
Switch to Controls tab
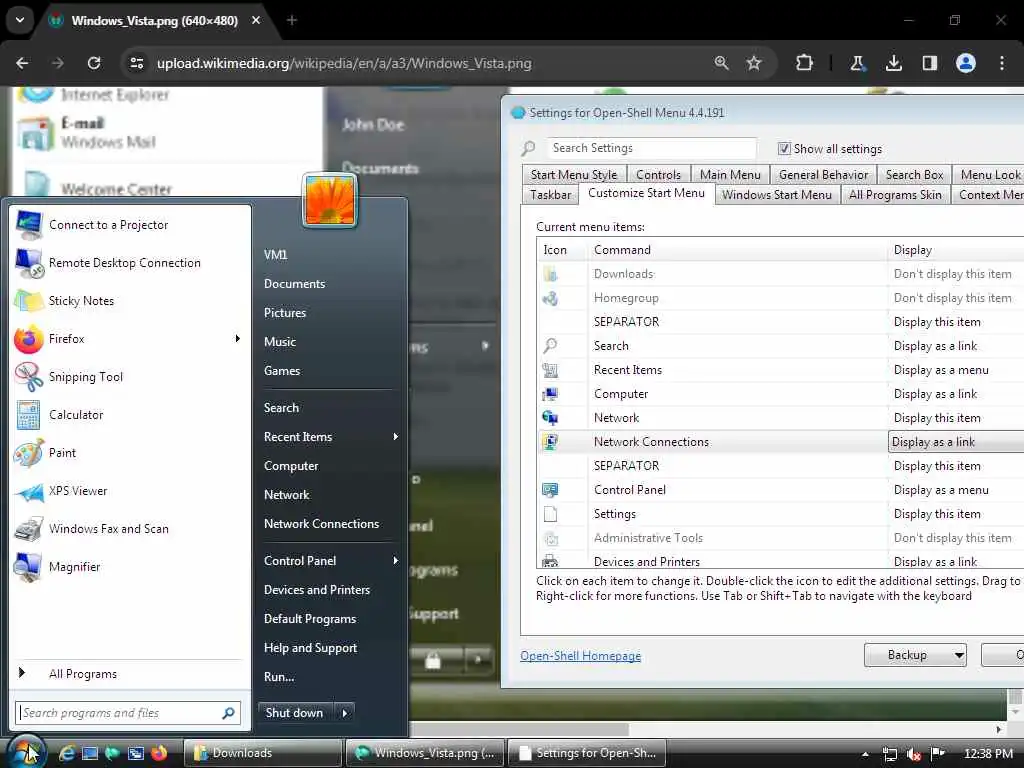click(x=658, y=174)
